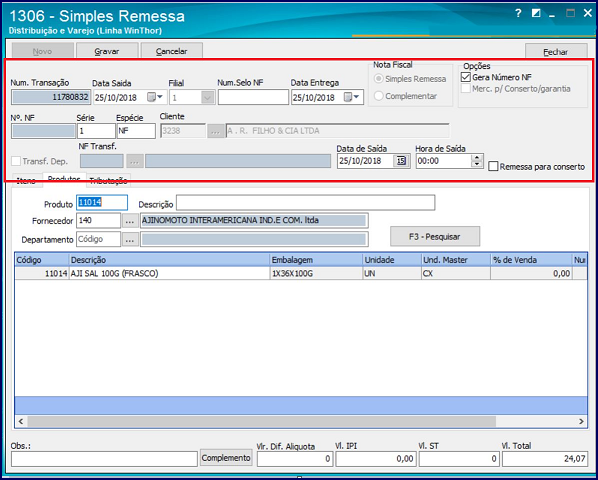
Task: Switch to the Produtos tab
Action: (64, 179)
